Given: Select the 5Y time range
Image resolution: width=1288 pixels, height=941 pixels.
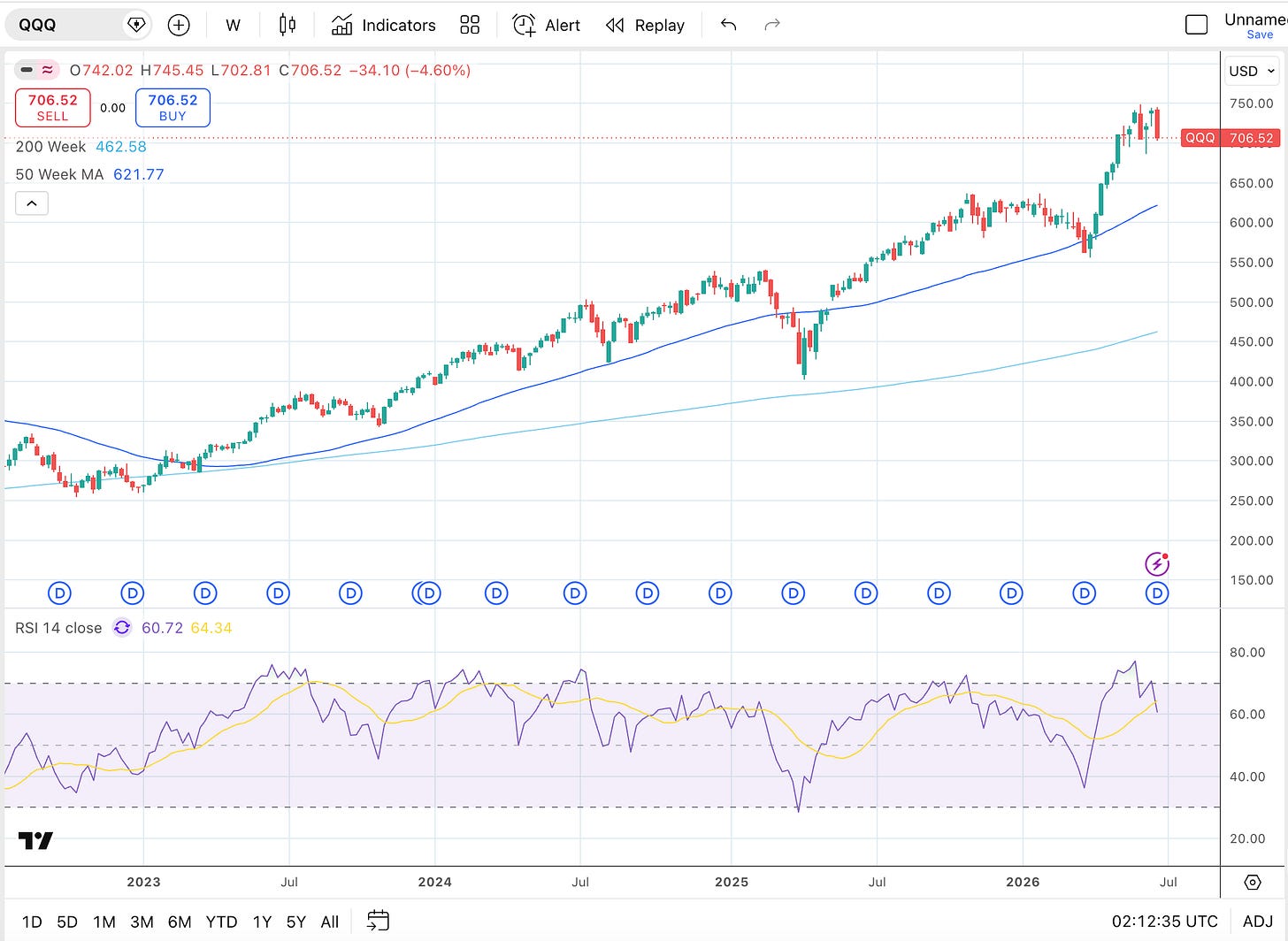Looking at the screenshot, I should [295, 922].
